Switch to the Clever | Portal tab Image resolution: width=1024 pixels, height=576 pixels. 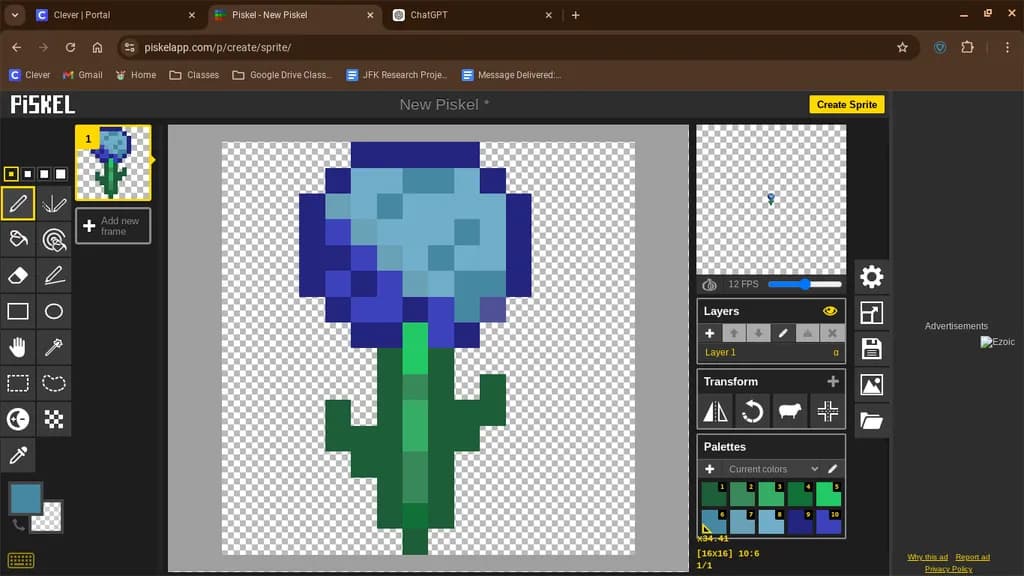click(x=116, y=15)
